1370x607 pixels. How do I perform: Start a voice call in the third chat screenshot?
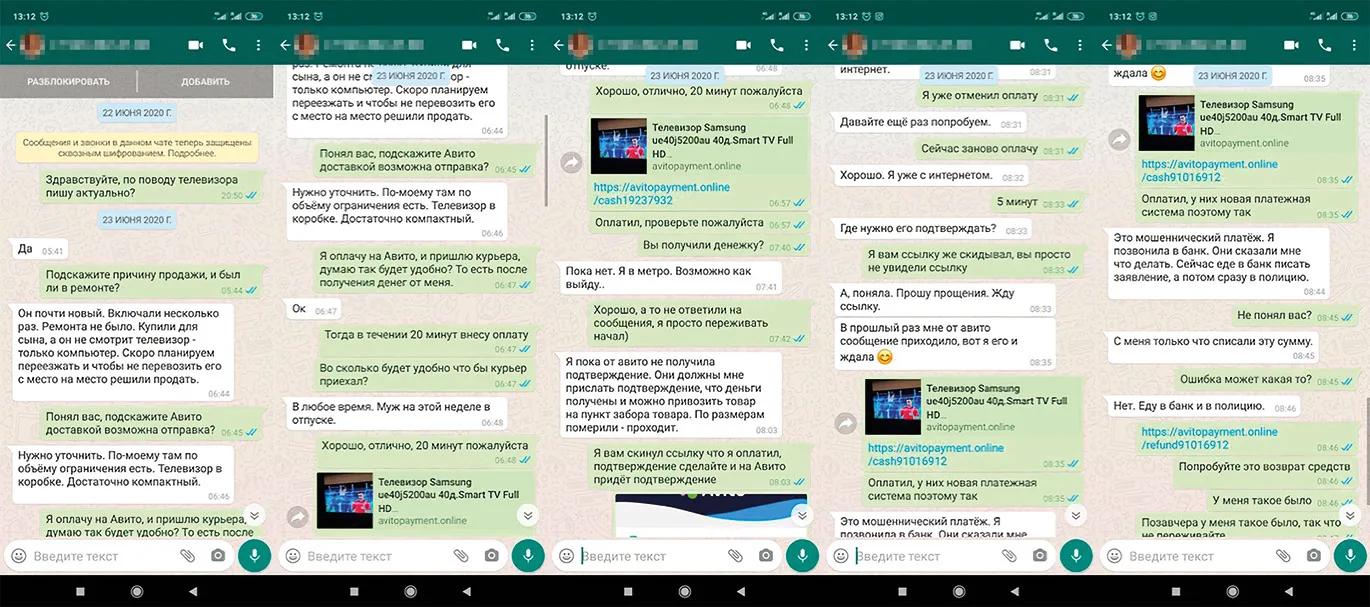(777, 45)
